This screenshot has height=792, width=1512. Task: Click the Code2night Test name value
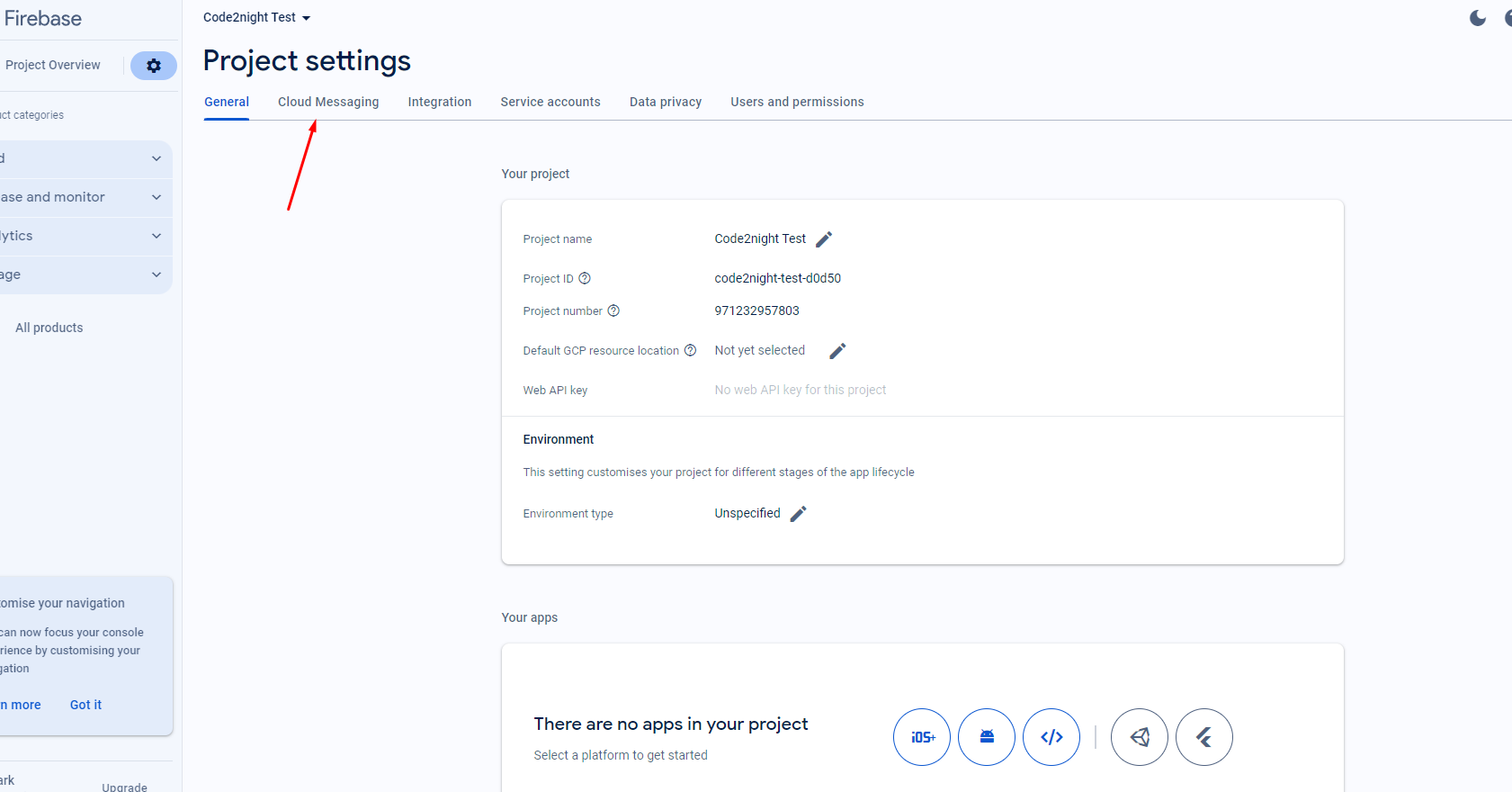click(760, 238)
